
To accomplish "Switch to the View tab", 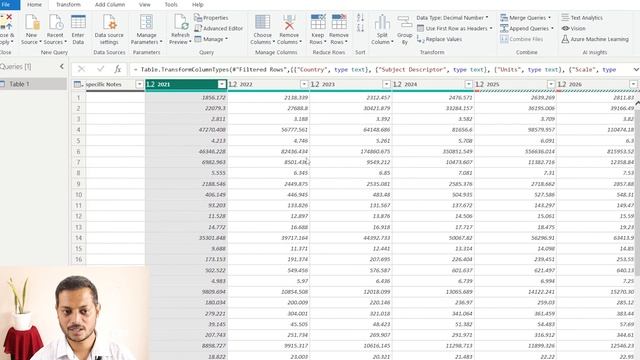I will [x=144, y=4].
